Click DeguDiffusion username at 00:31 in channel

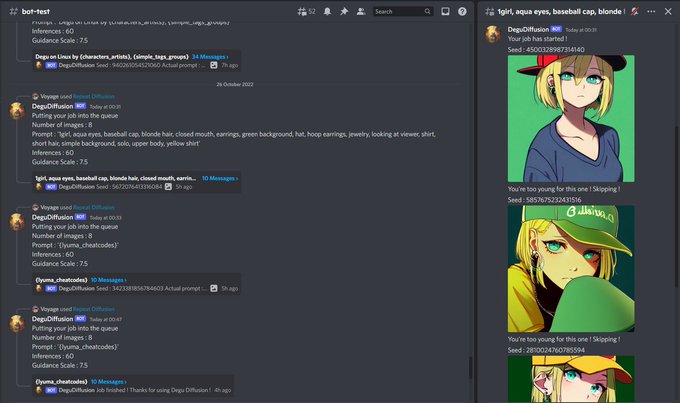pyautogui.click(x=52, y=106)
